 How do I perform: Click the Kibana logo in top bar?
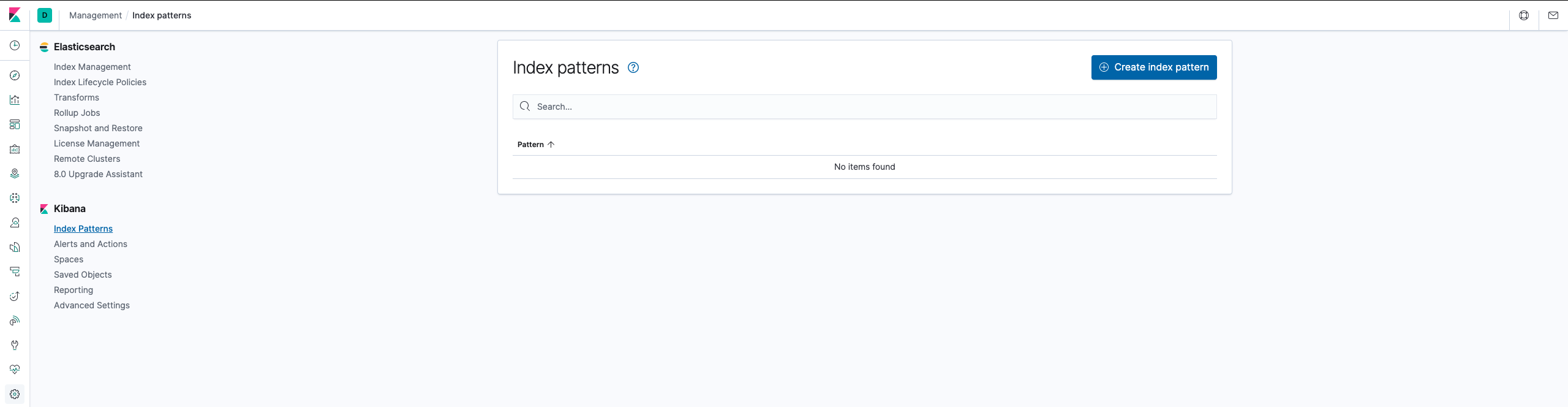coord(15,15)
